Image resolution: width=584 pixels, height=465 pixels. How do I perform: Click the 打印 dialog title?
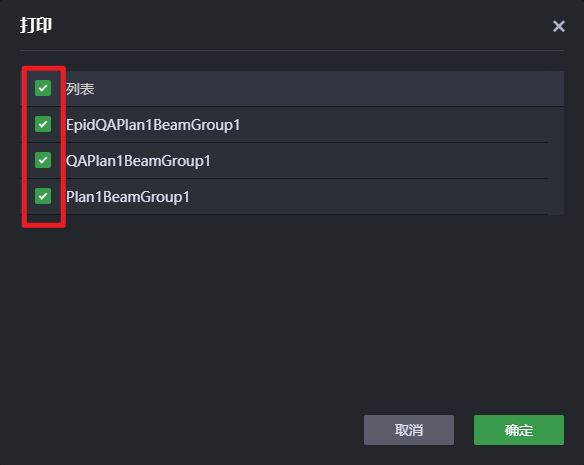coord(36,25)
